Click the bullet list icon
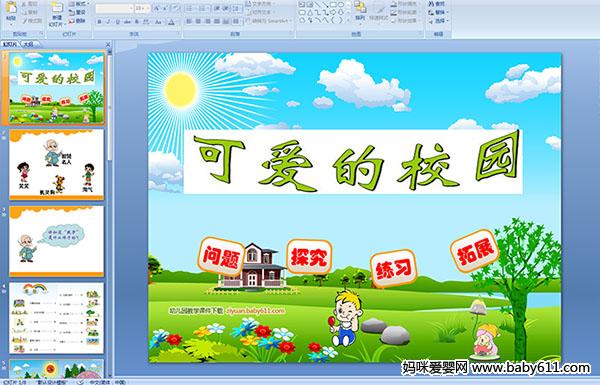600x385 pixels. pos(190,8)
